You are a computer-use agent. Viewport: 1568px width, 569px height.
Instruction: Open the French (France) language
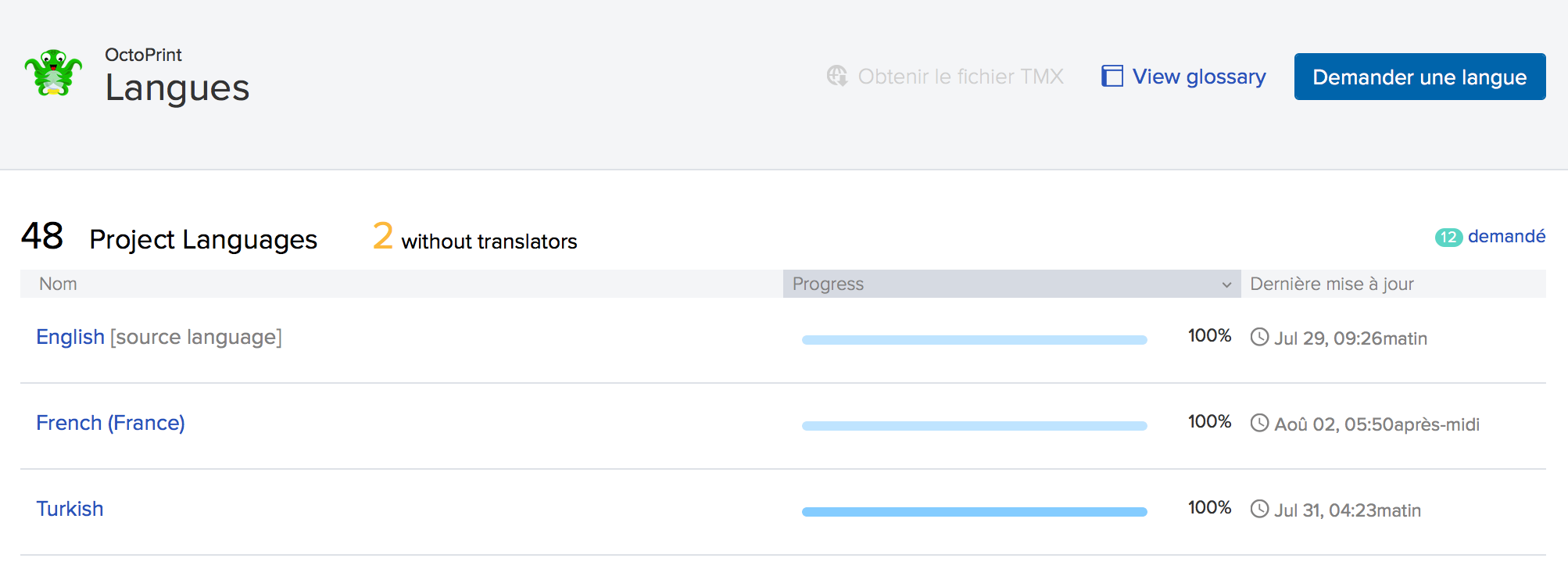(x=110, y=423)
